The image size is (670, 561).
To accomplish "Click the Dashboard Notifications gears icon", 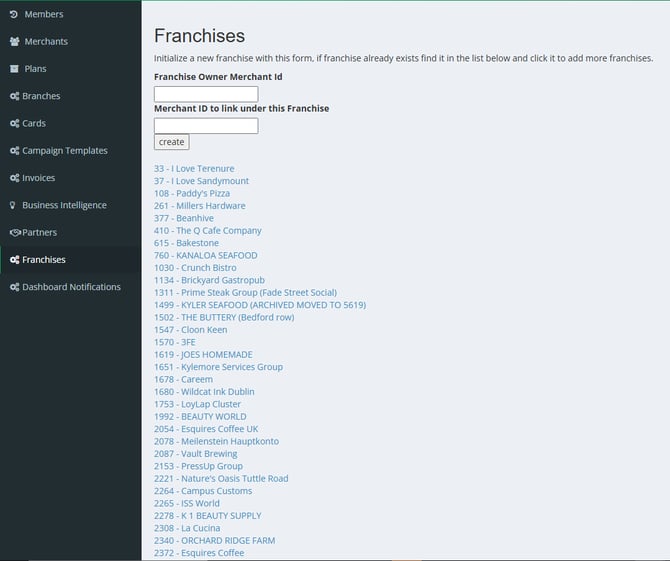I will pos(14,287).
